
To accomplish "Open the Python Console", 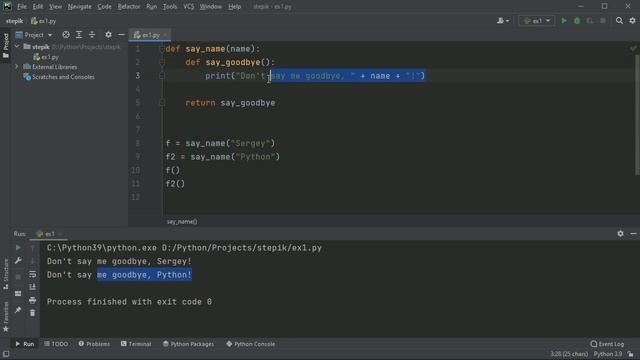I will pos(251,344).
